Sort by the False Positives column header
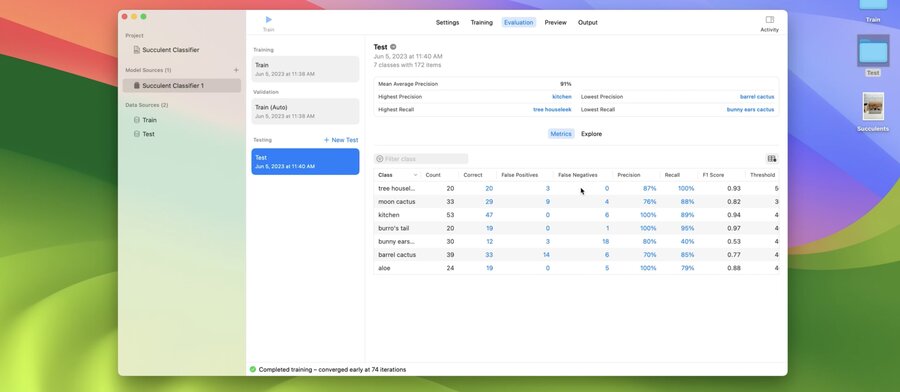Image resolution: width=900 pixels, height=392 pixels. pos(519,175)
